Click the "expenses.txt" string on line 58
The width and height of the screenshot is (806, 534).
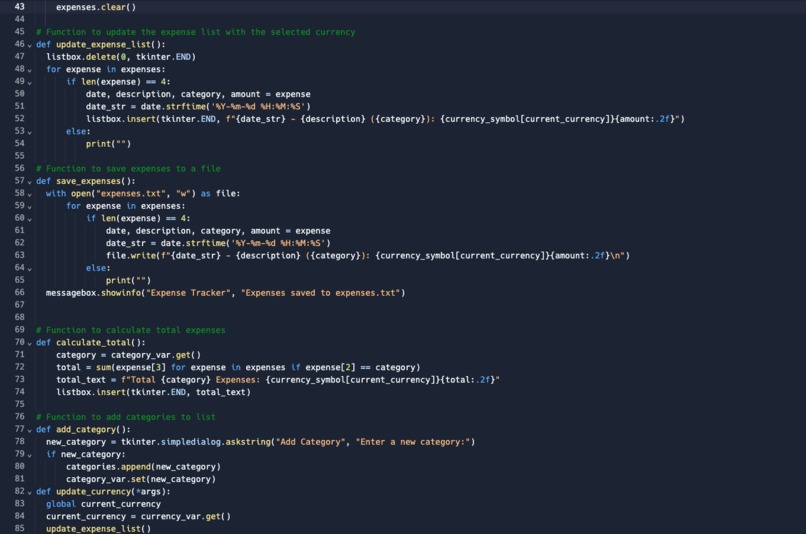[131, 193]
